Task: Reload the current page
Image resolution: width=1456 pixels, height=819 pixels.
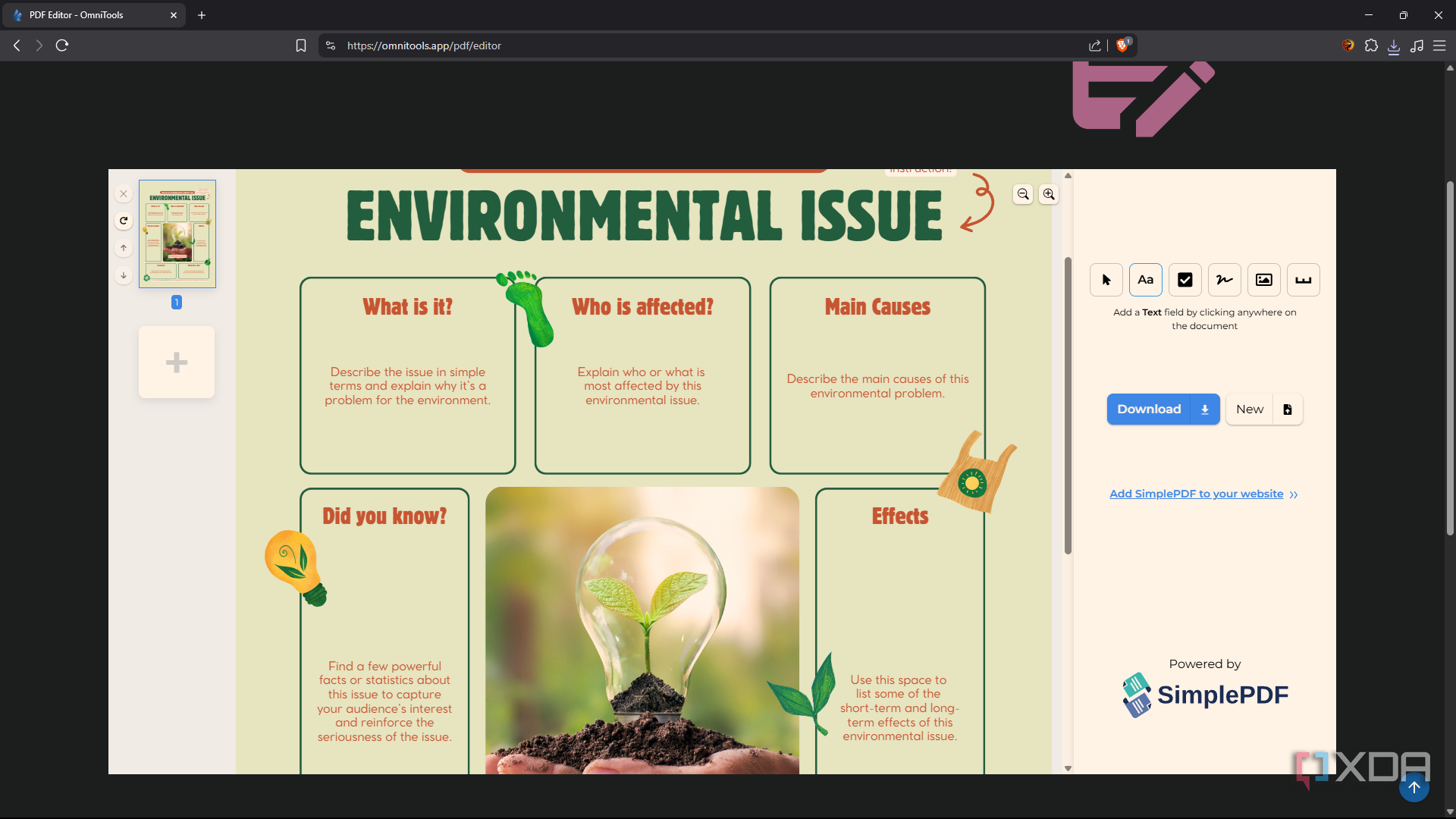Action: (62, 45)
